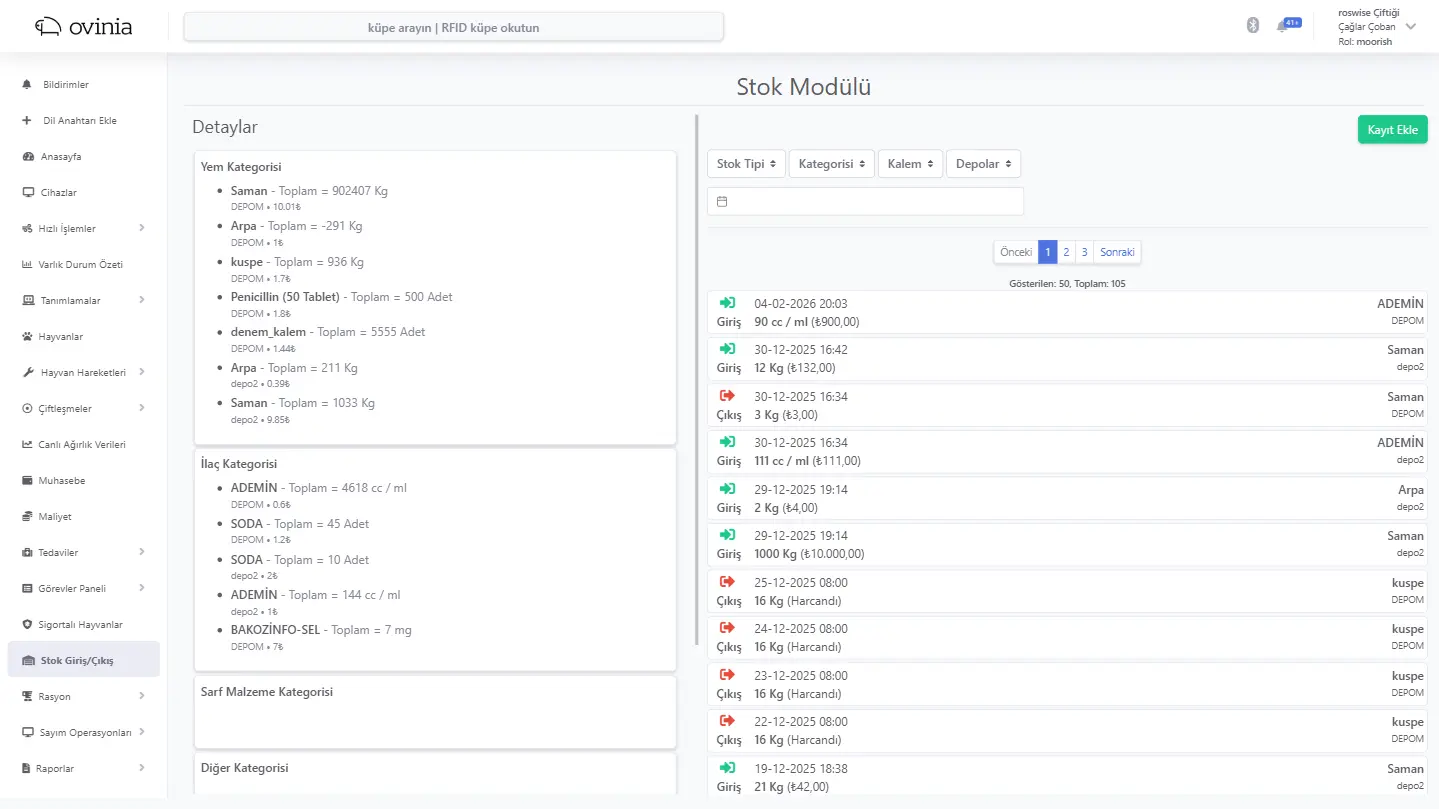The height and width of the screenshot is (809, 1439).
Task: Click the Anasayfa dashboard icon
Action: point(28,157)
